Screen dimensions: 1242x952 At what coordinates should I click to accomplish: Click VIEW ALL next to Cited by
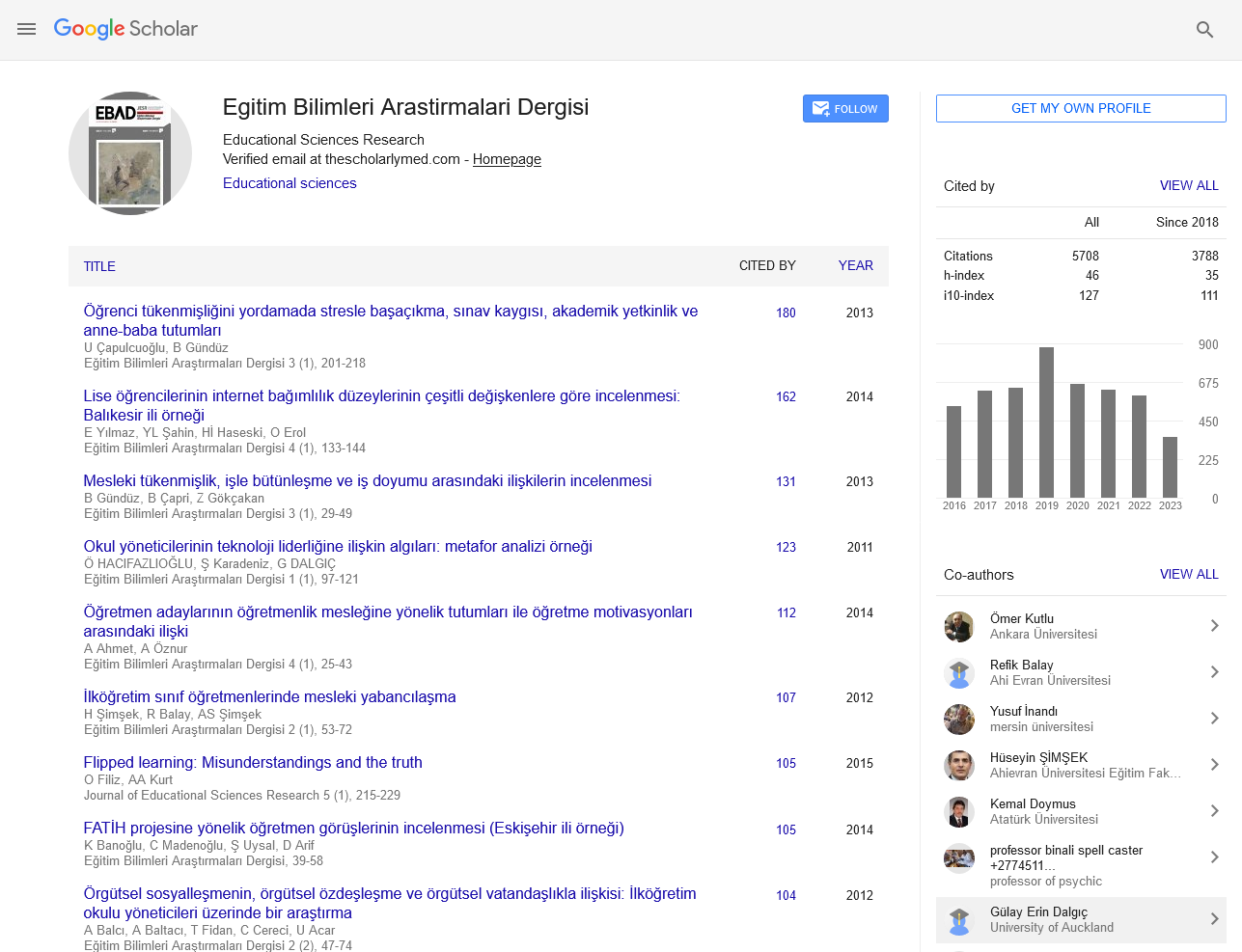click(1189, 185)
